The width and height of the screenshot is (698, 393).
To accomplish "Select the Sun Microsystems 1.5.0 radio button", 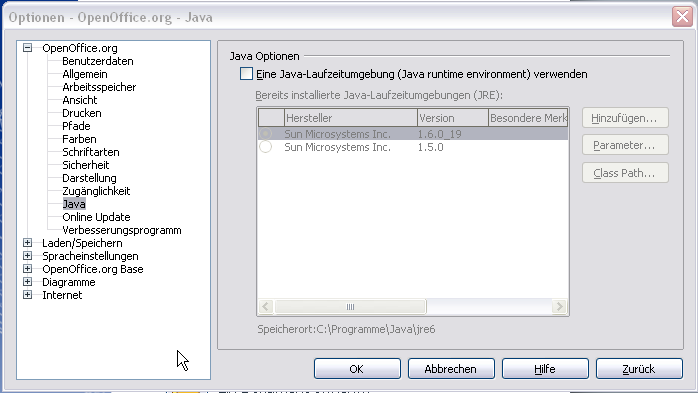I will click(x=265, y=147).
